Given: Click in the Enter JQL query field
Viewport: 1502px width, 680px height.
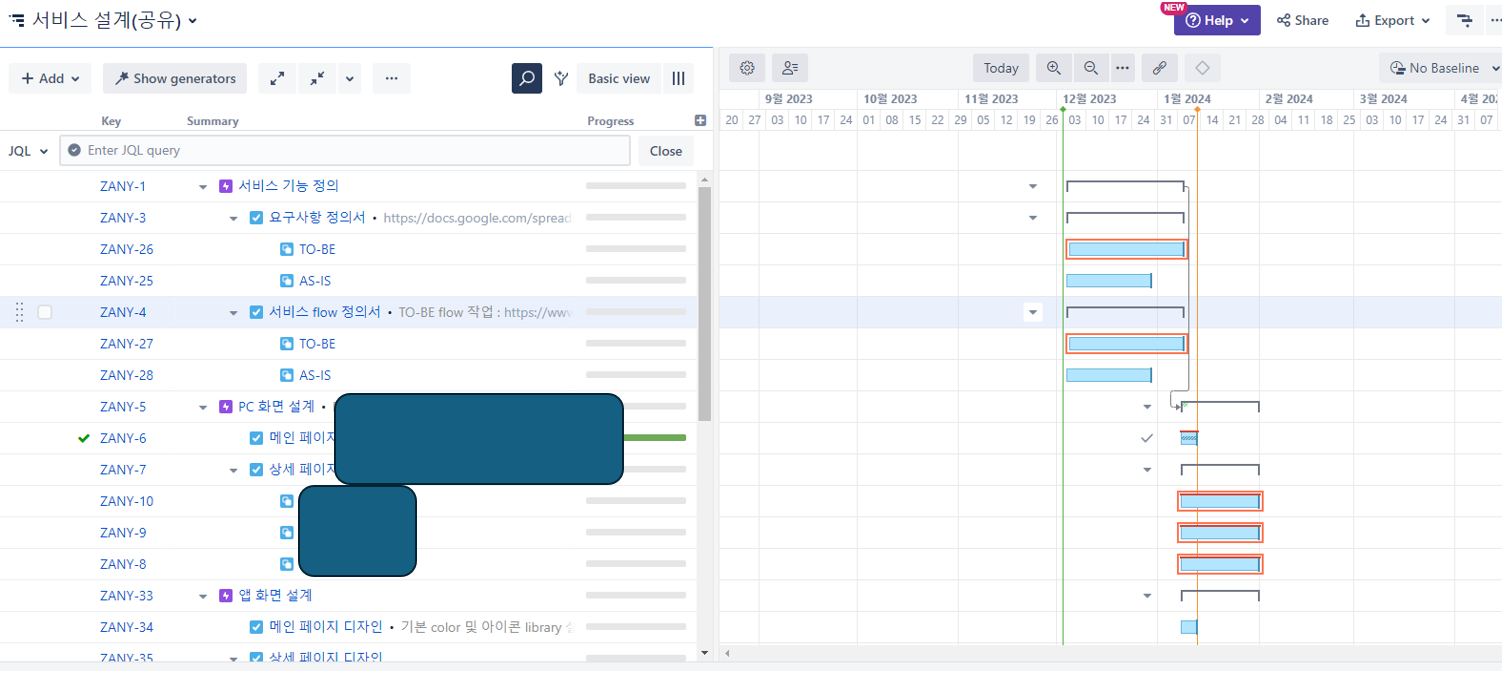Looking at the screenshot, I should coord(345,150).
